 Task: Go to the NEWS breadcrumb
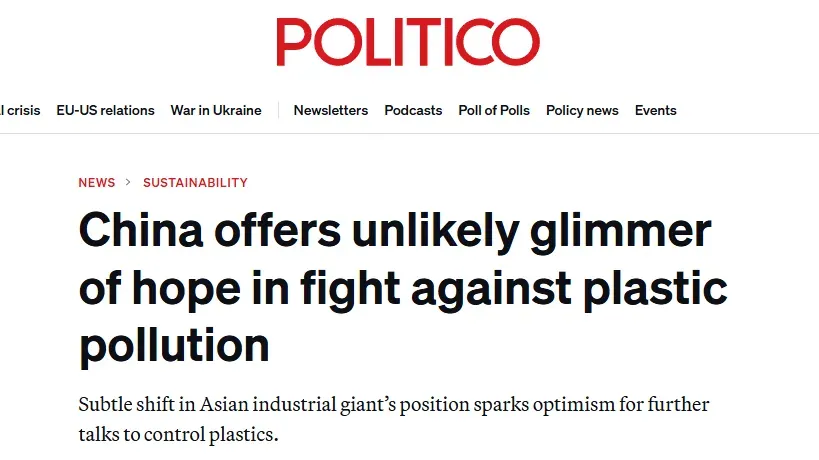tap(97, 183)
